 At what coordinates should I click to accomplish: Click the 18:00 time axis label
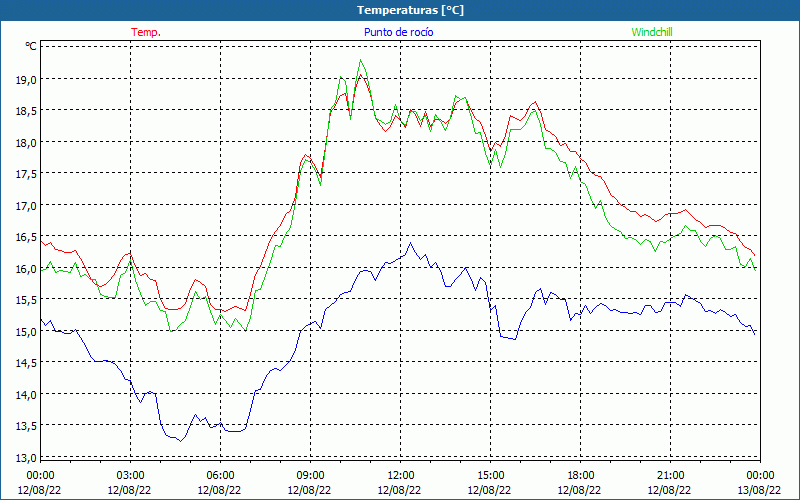tap(581, 476)
